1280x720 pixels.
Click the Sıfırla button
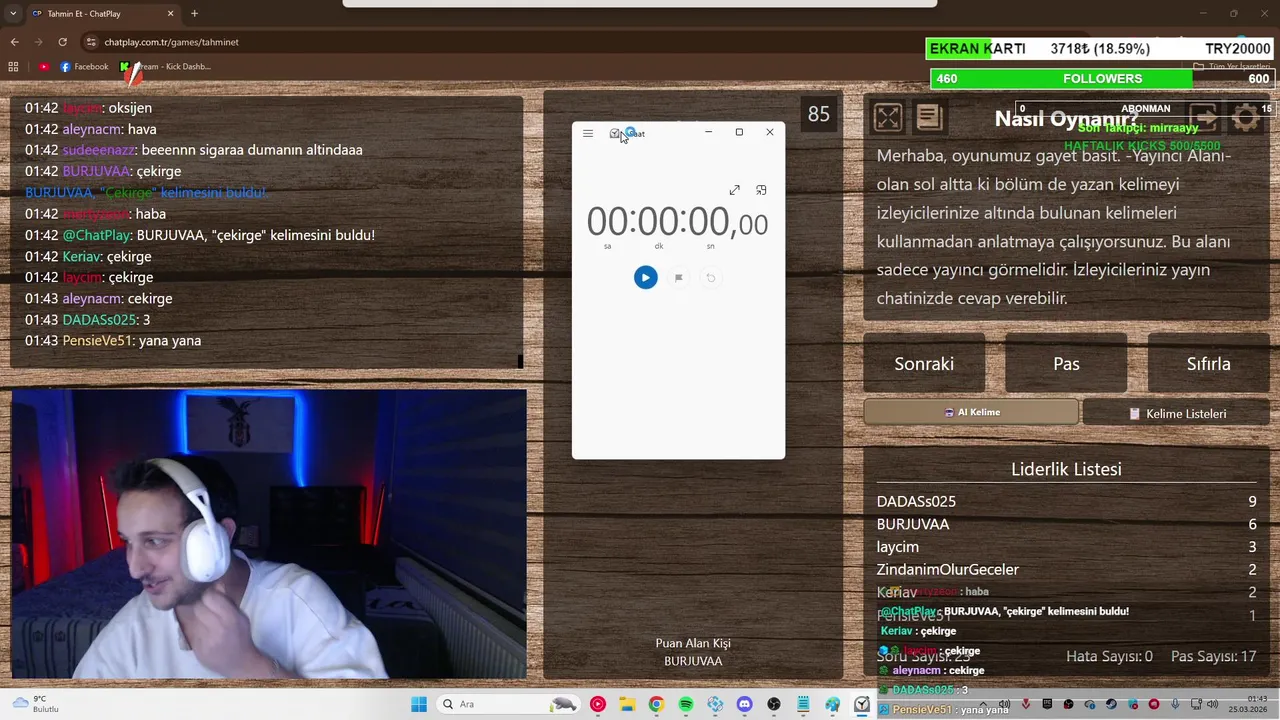(x=1208, y=364)
